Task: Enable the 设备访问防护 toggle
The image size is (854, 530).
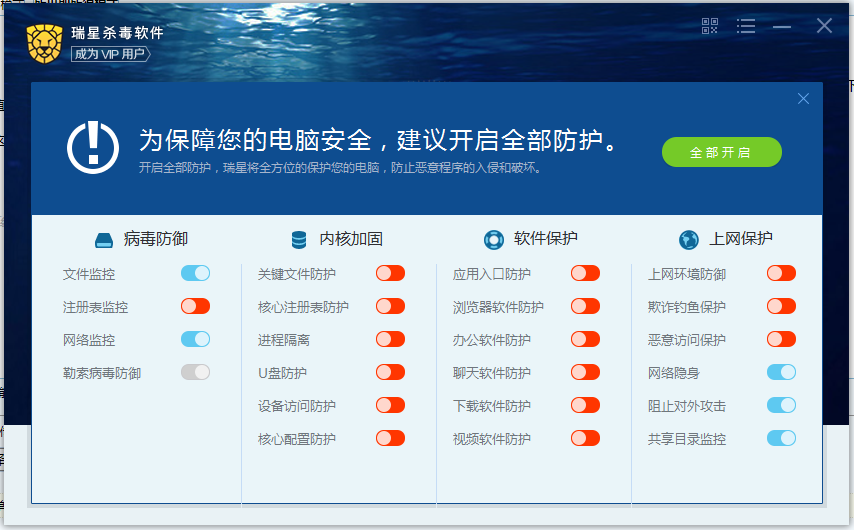Action: 391,405
